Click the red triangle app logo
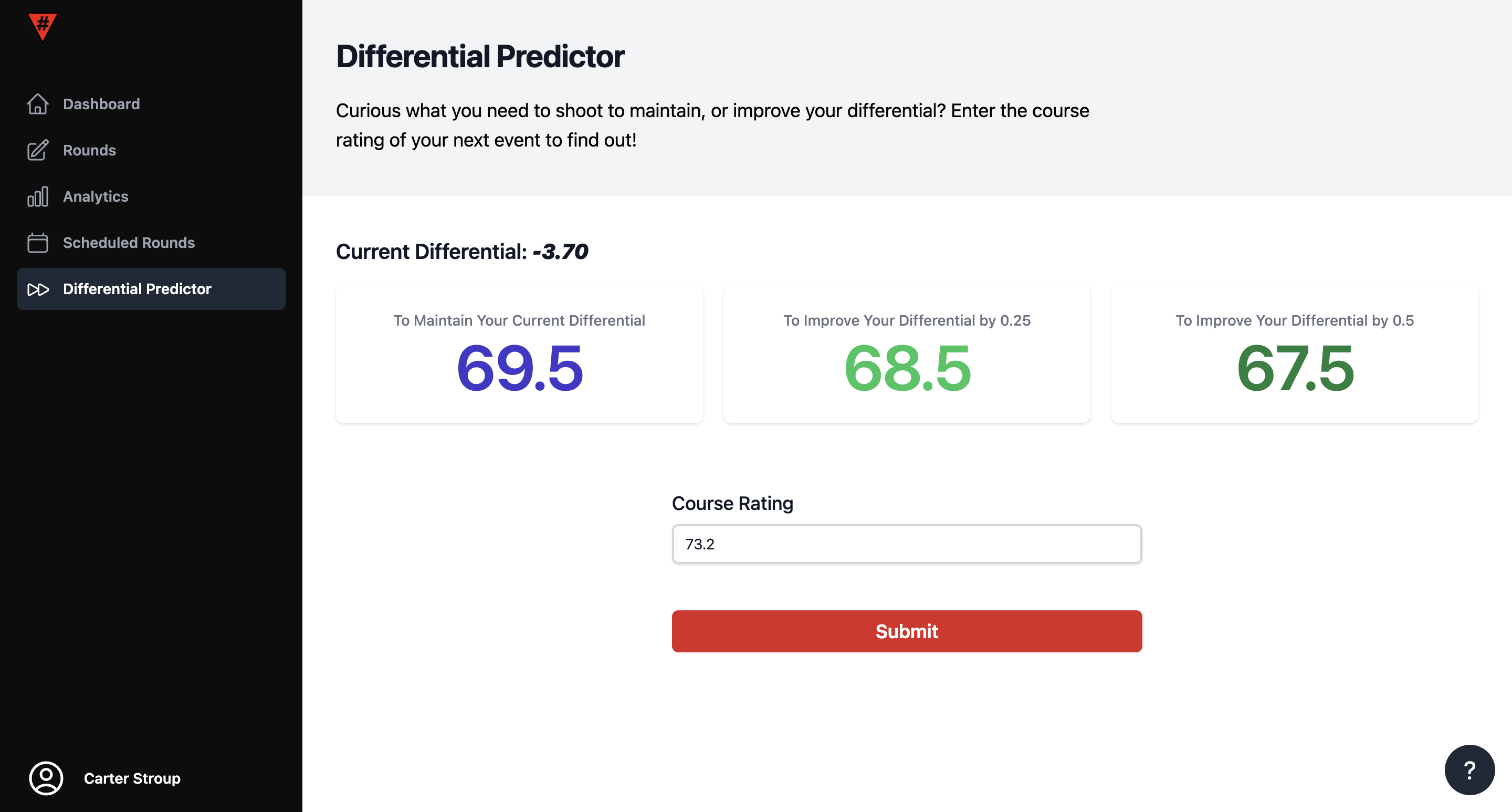The image size is (1512, 812). [42, 26]
